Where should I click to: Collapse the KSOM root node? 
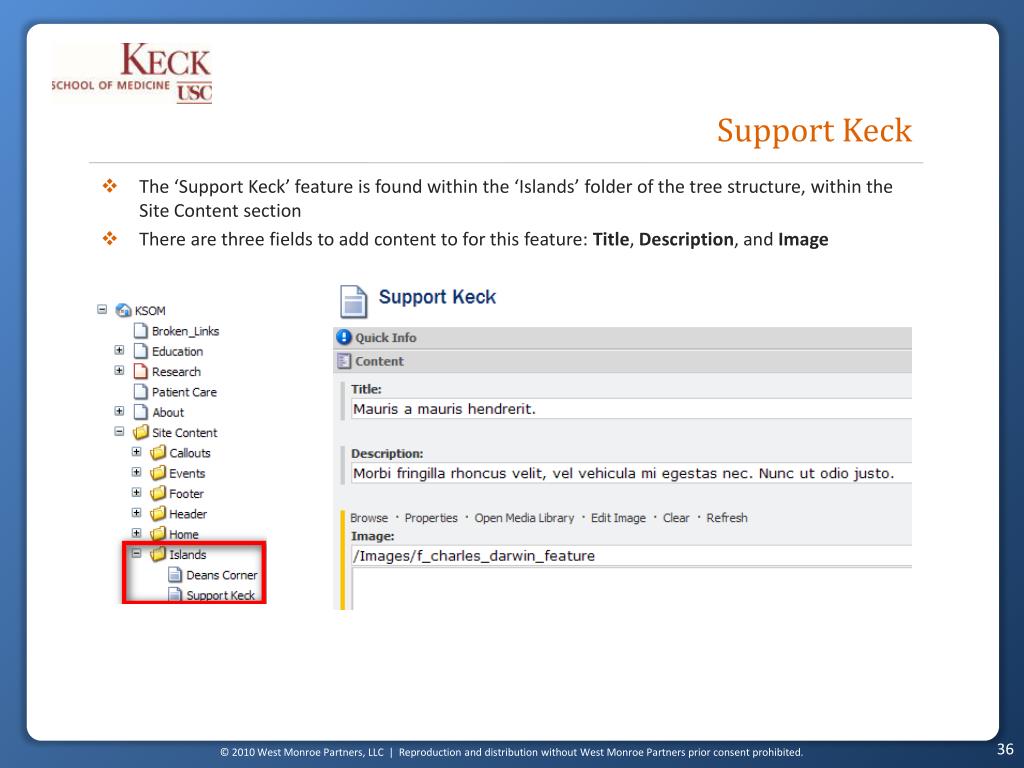[x=102, y=310]
